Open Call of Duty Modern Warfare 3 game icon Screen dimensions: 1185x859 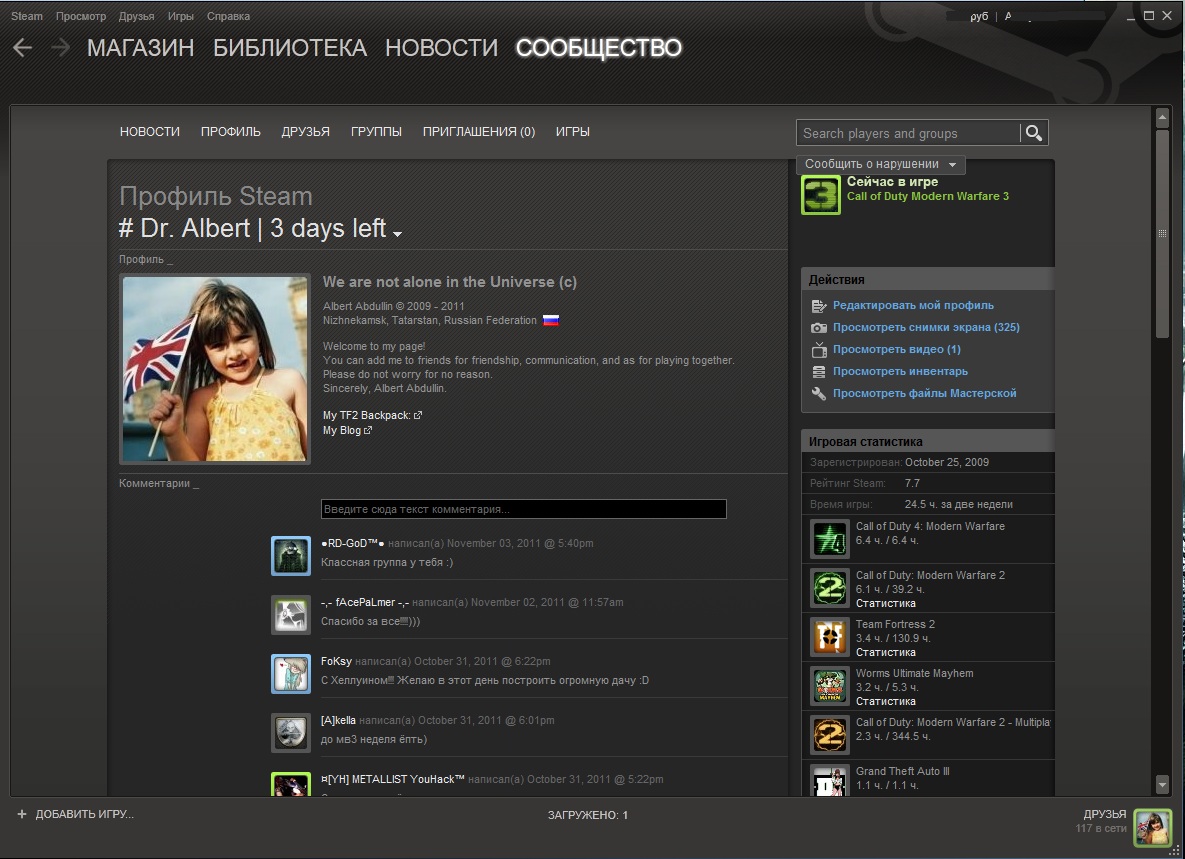(x=821, y=195)
